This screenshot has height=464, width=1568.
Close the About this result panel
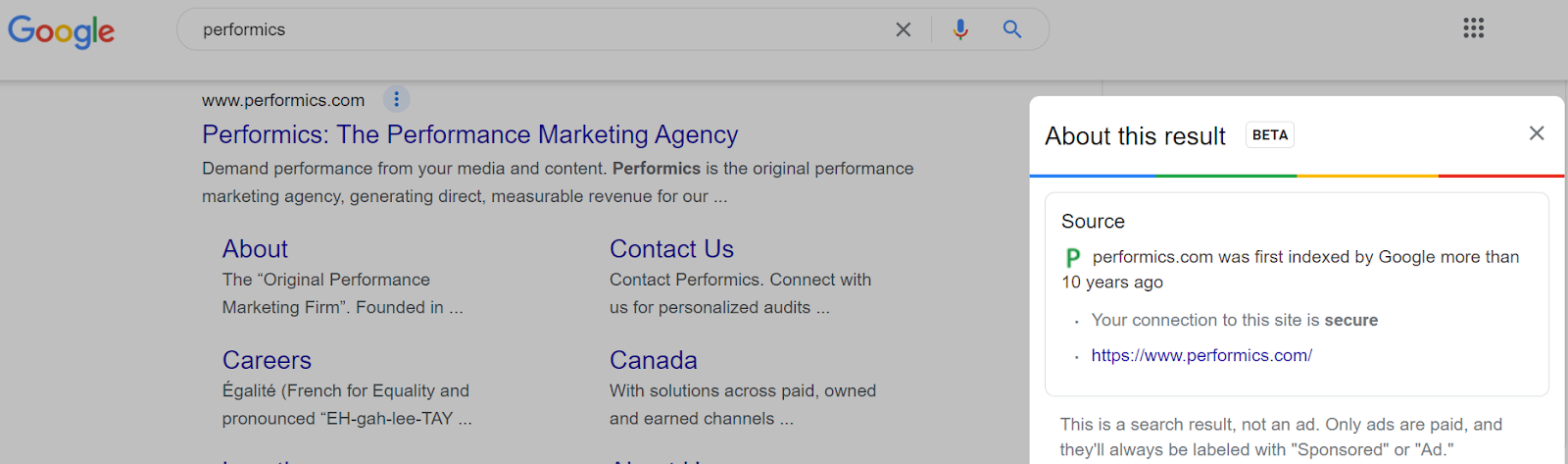point(1537,133)
